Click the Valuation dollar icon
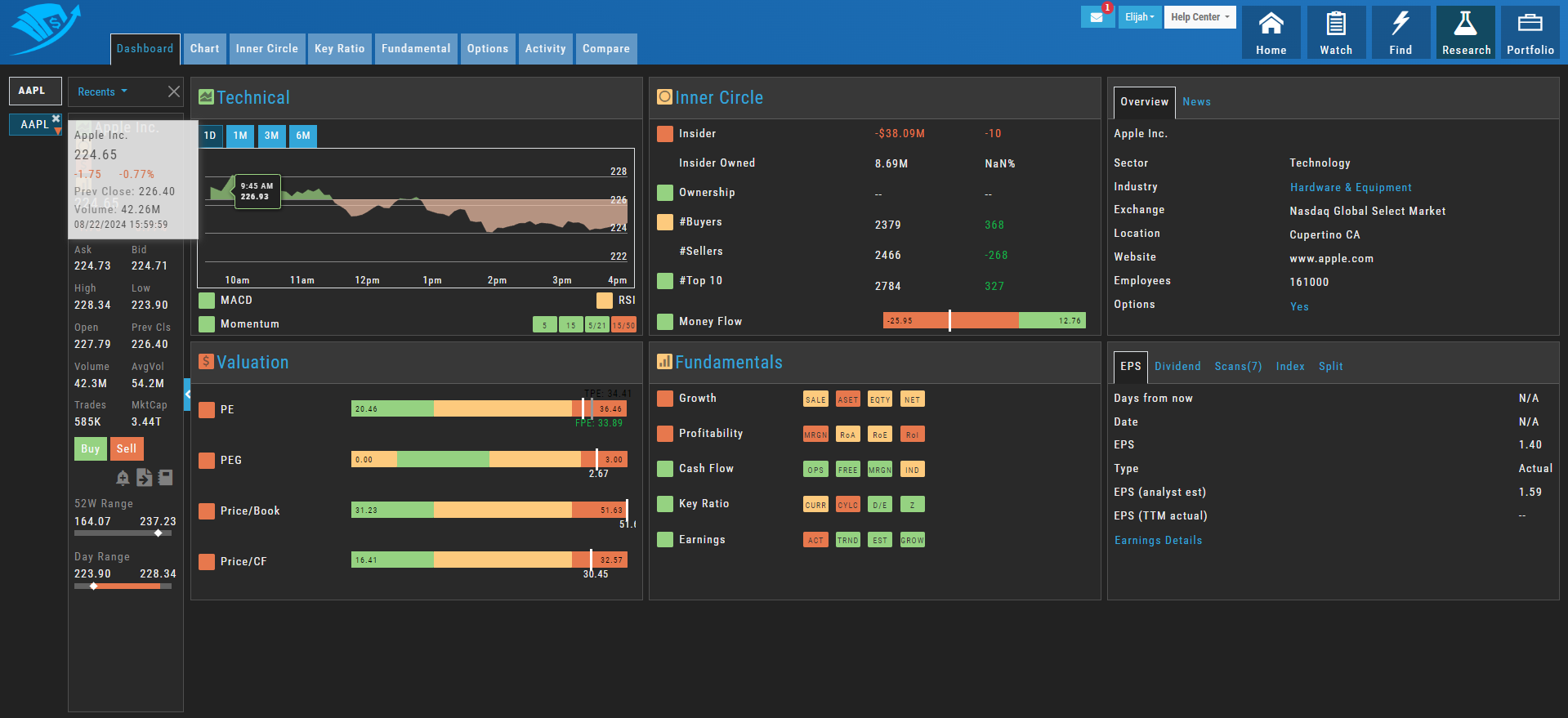1568x718 pixels. coord(206,362)
